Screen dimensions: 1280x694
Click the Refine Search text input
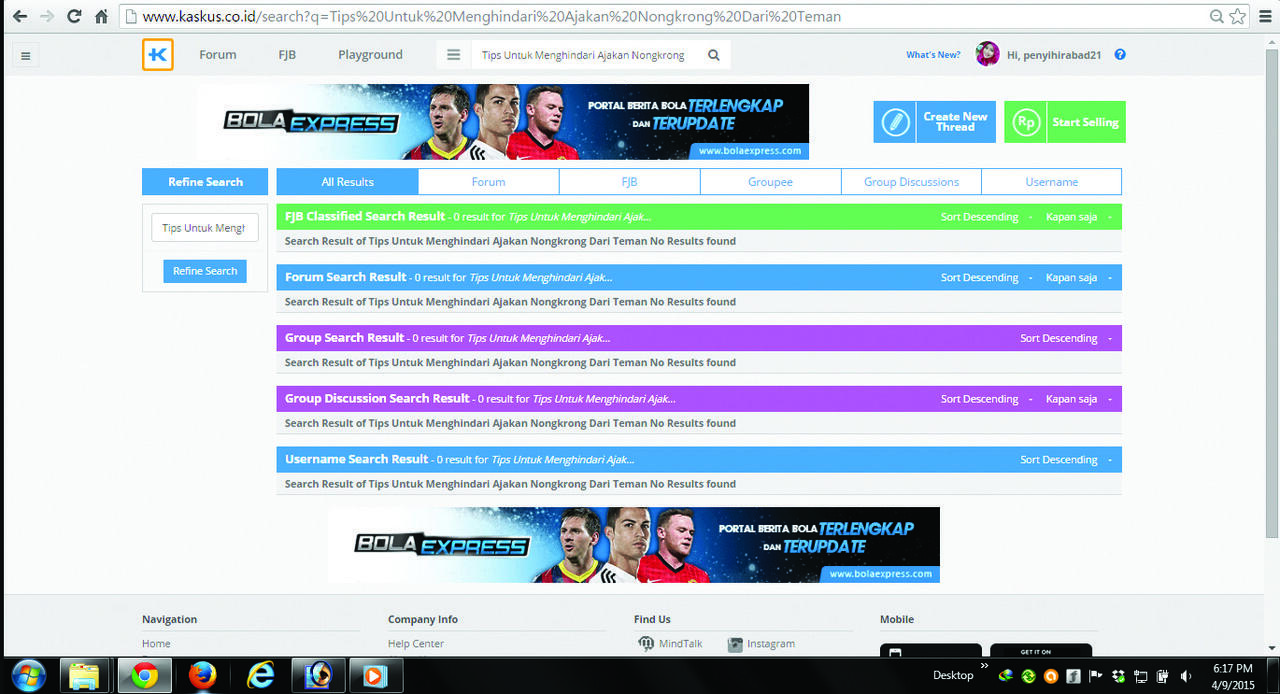[x=205, y=228]
